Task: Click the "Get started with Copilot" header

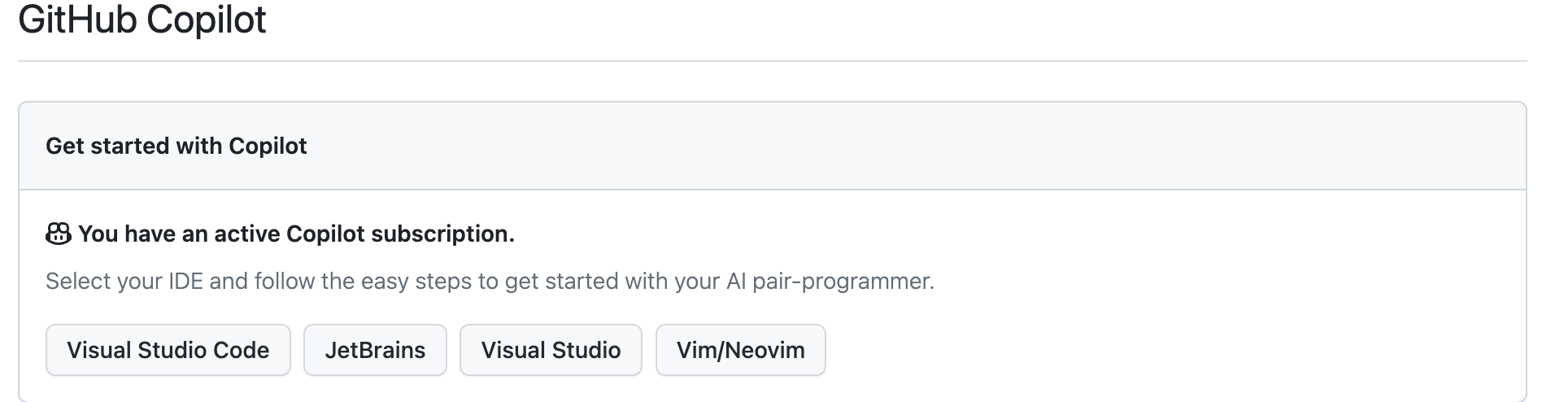Action: 176,146
